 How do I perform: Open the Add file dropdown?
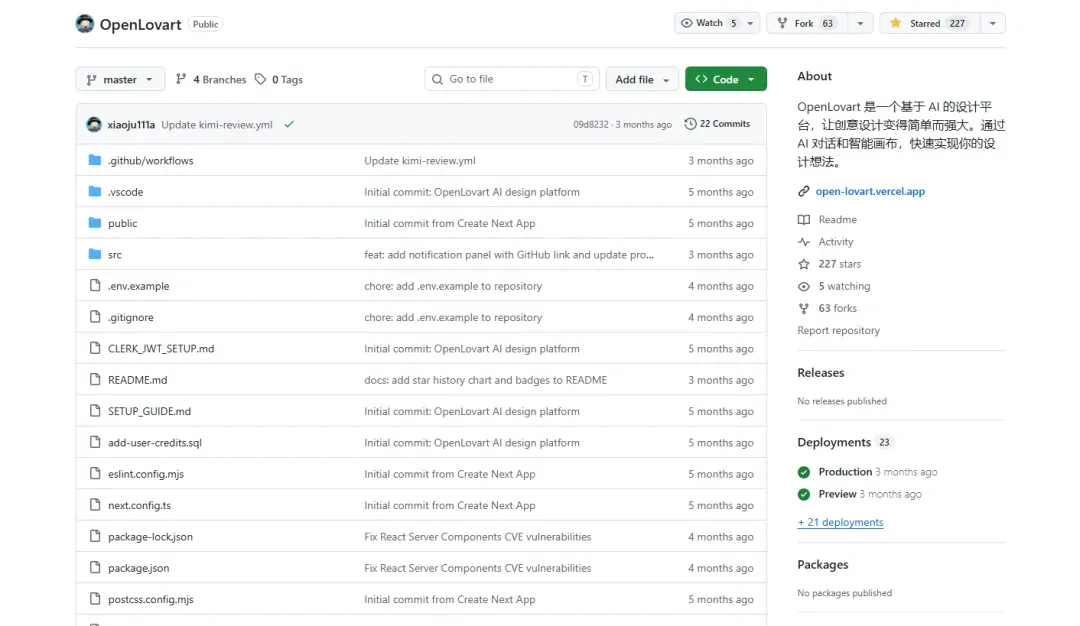642,79
